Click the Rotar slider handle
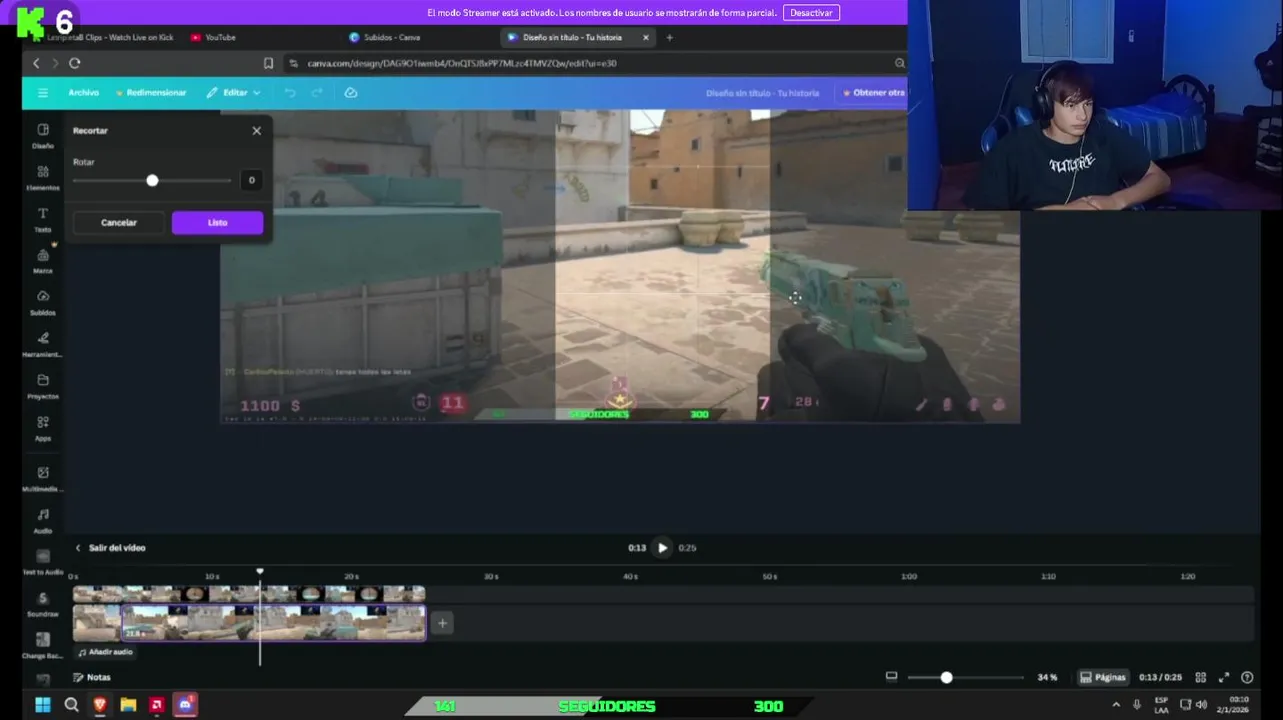1283x720 pixels. tap(152, 181)
